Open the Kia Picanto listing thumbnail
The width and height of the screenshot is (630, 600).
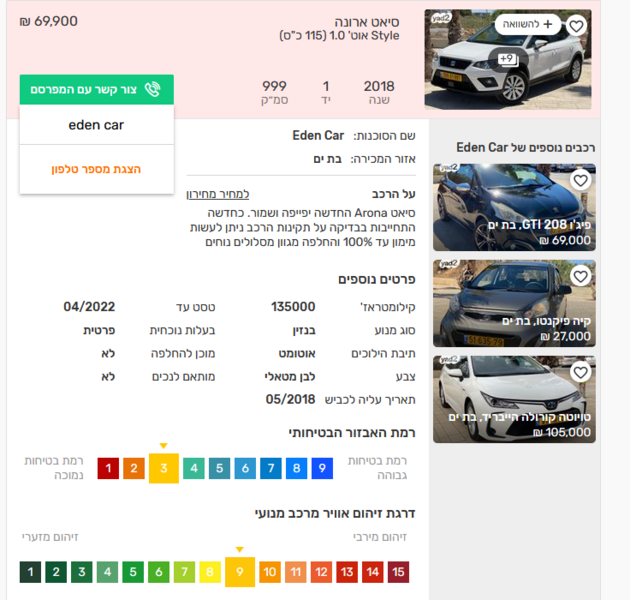tap(514, 303)
